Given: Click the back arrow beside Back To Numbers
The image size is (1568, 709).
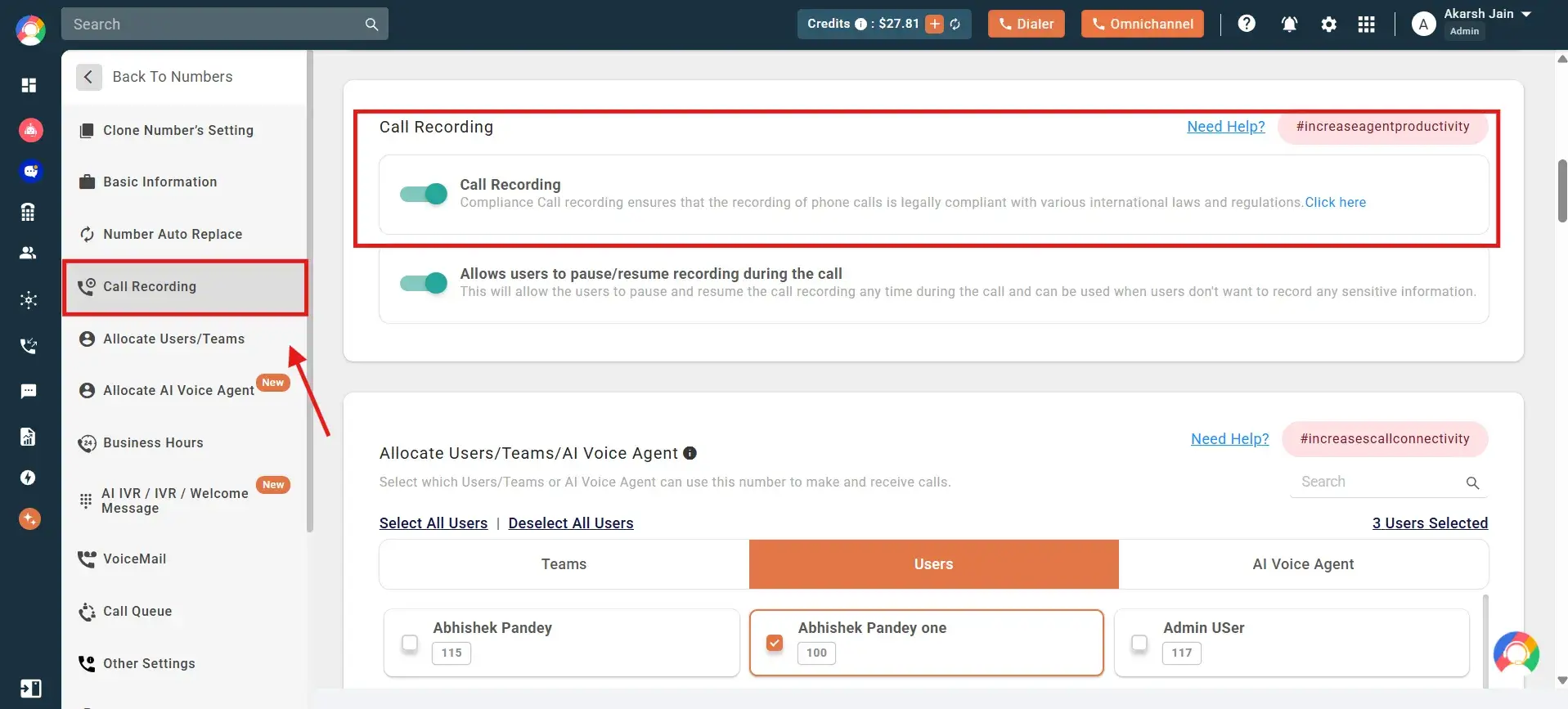Looking at the screenshot, I should coord(88,77).
